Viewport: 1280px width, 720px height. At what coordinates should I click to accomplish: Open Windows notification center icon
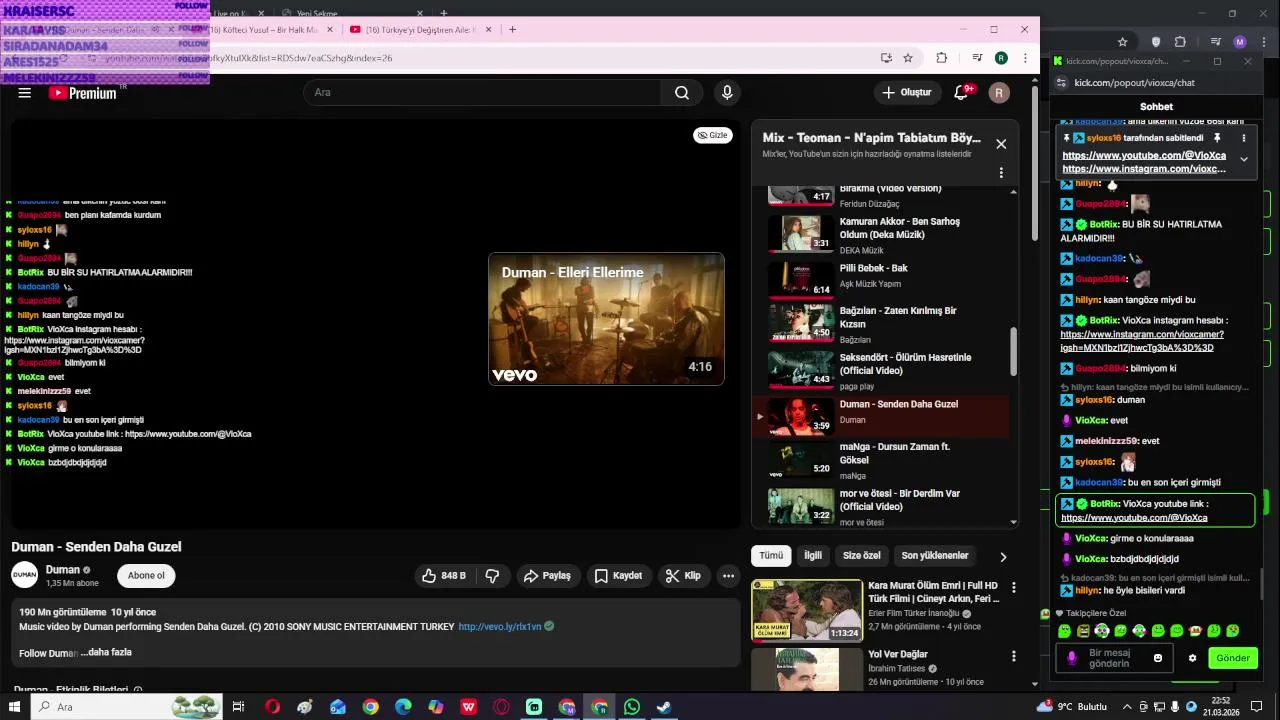pos(1257,707)
